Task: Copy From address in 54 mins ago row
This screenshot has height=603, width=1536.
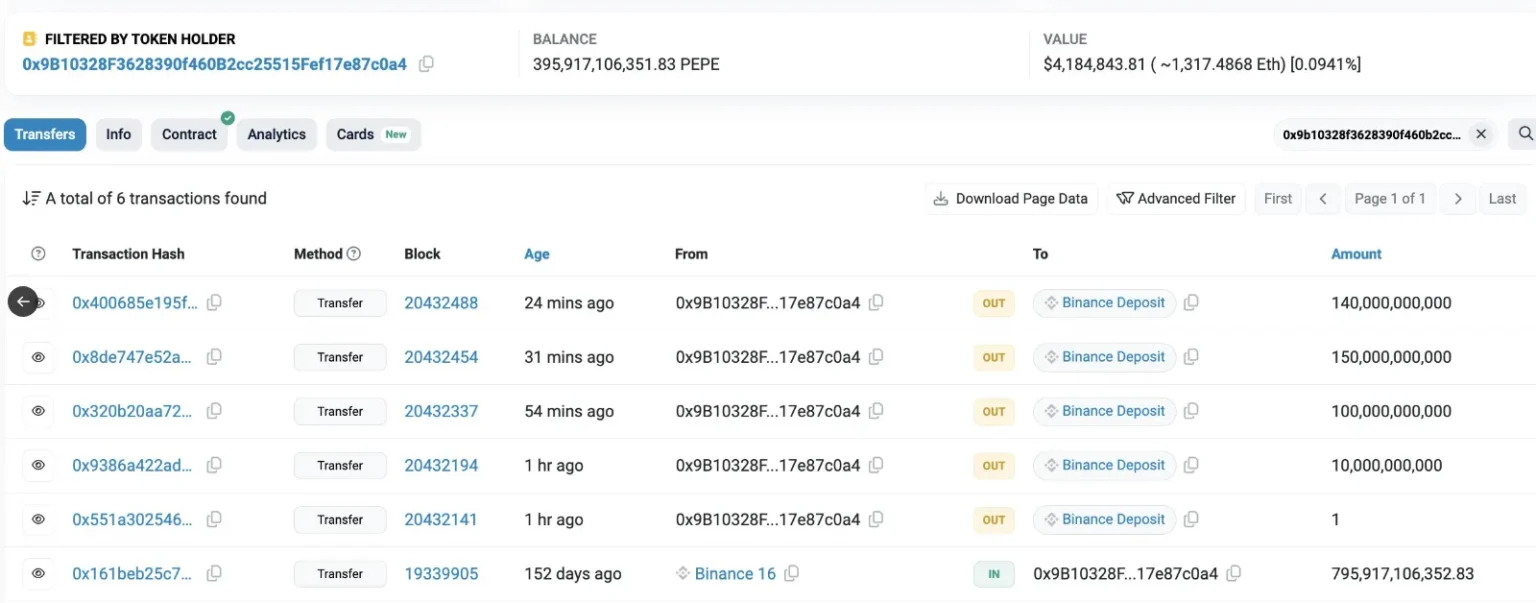Action: (876, 411)
